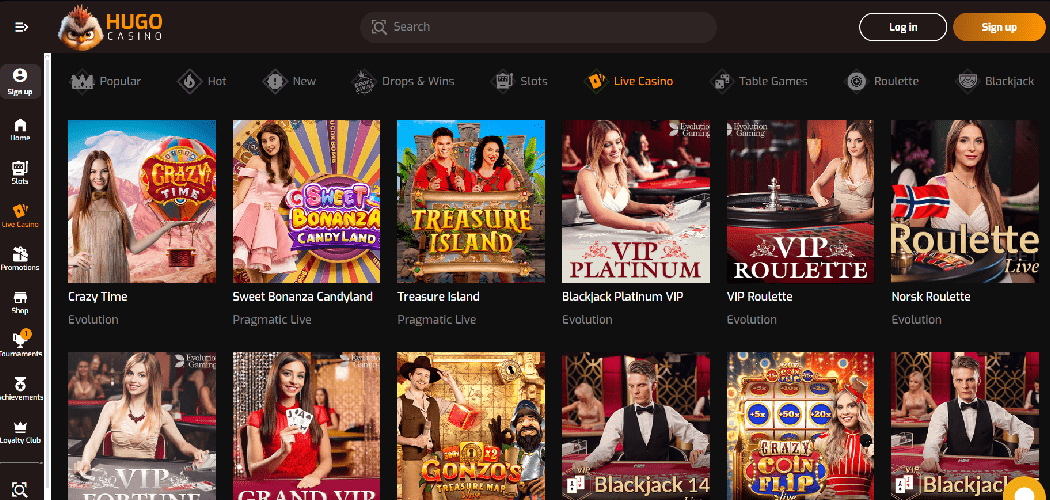The height and width of the screenshot is (500, 1050).
Task: Launch the Treasure Island game tile
Action: (471, 201)
